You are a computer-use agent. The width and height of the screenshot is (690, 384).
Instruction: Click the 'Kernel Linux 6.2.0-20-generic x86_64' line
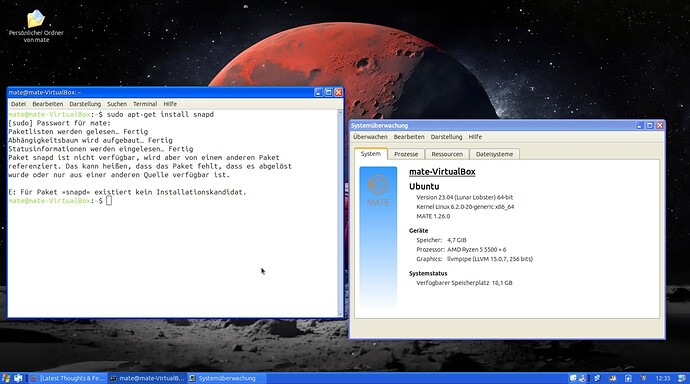(x=465, y=207)
